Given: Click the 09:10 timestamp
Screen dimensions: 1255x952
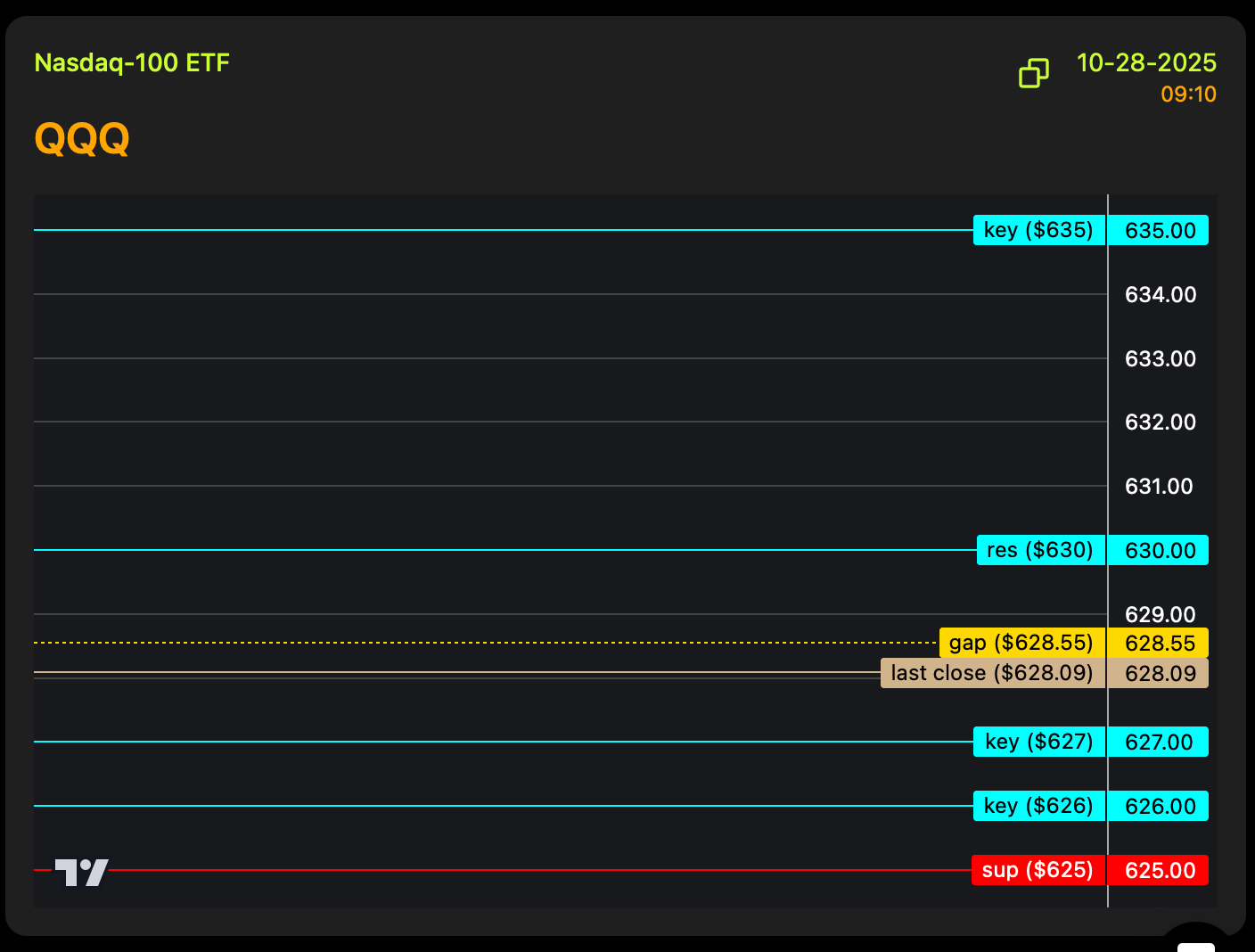Looking at the screenshot, I should click(1188, 94).
